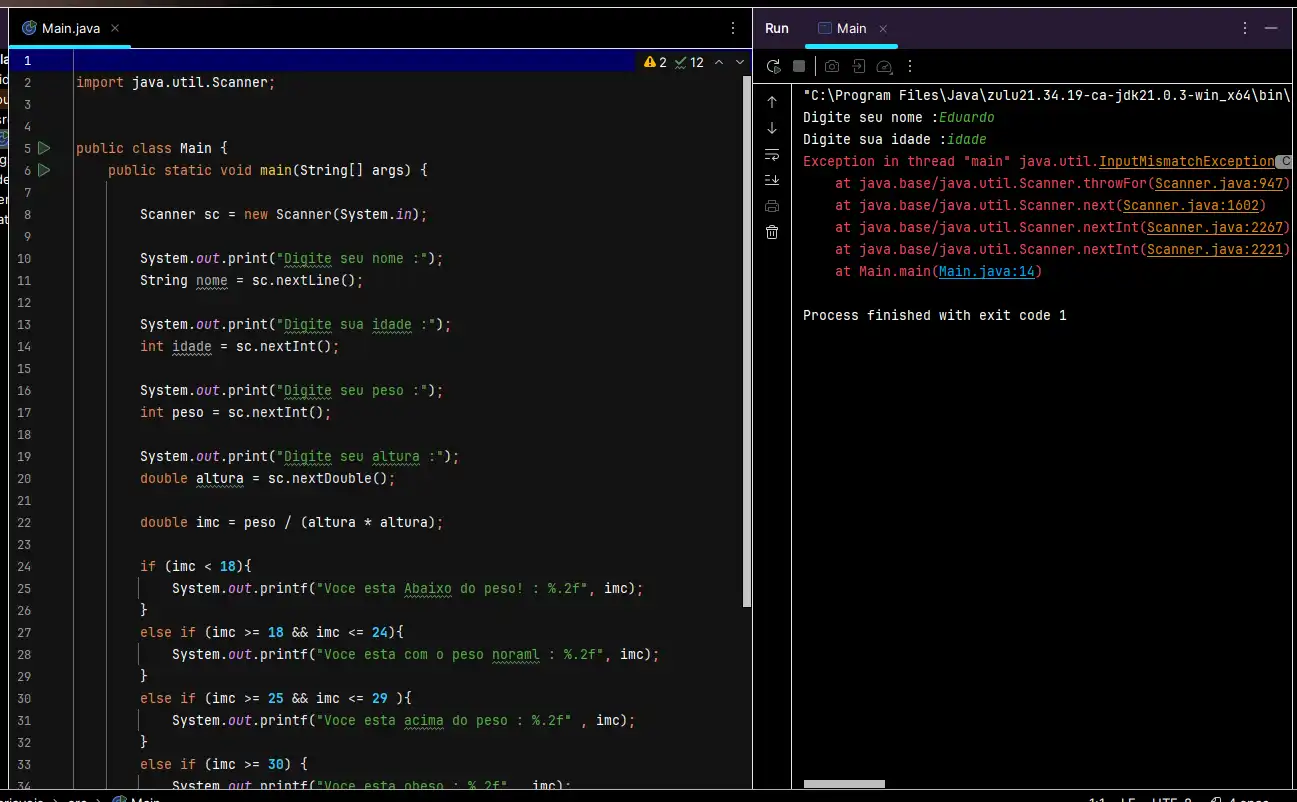Click the gutter line number 22
Screen dimensions: 1297x802
click(x=24, y=522)
